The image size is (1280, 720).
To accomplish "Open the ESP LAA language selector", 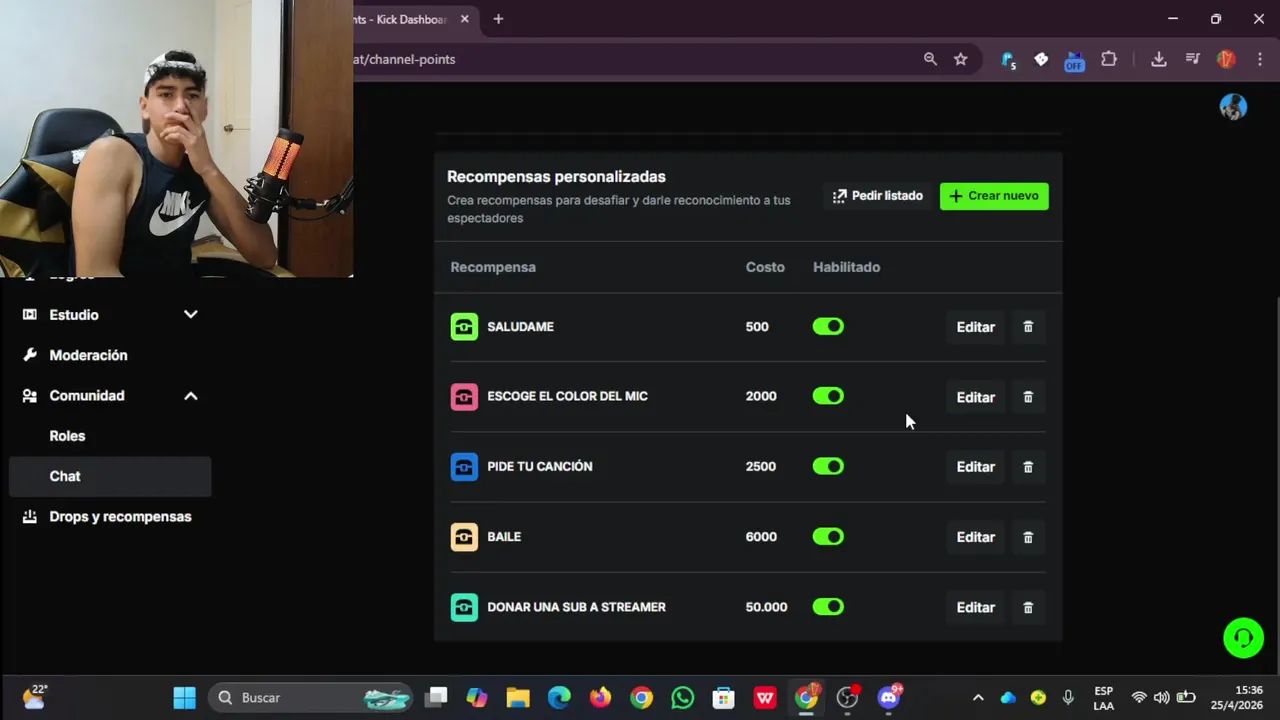I will coord(1103,697).
